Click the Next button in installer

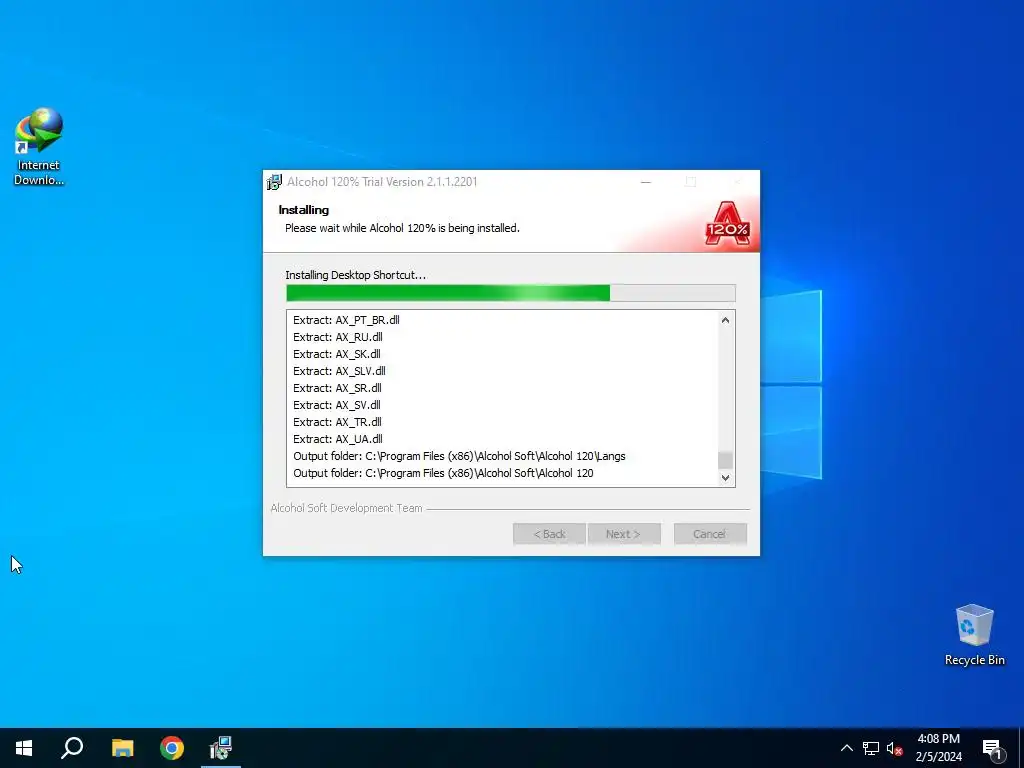coord(624,534)
